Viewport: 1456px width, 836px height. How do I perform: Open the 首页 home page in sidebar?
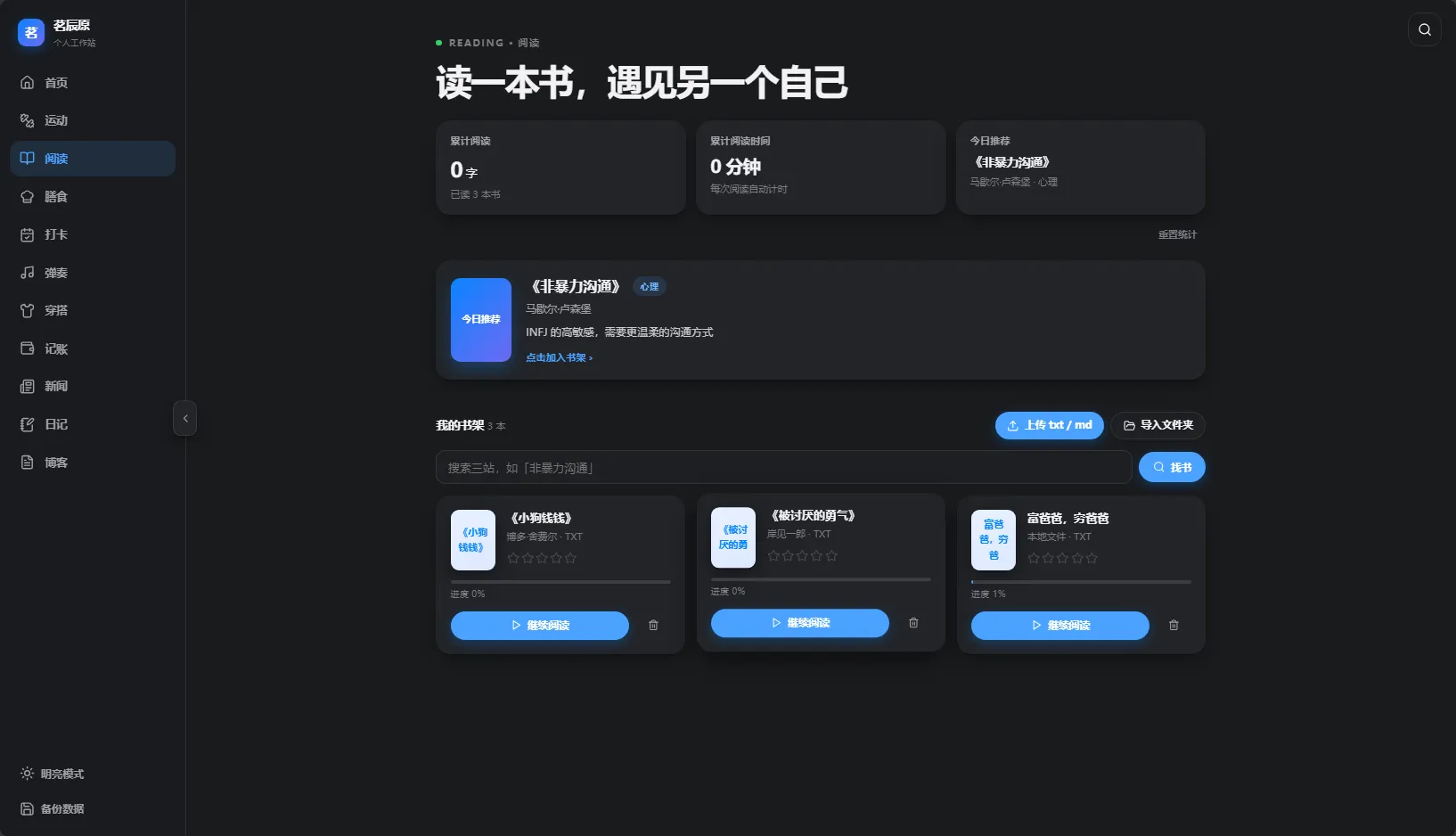[x=93, y=83]
